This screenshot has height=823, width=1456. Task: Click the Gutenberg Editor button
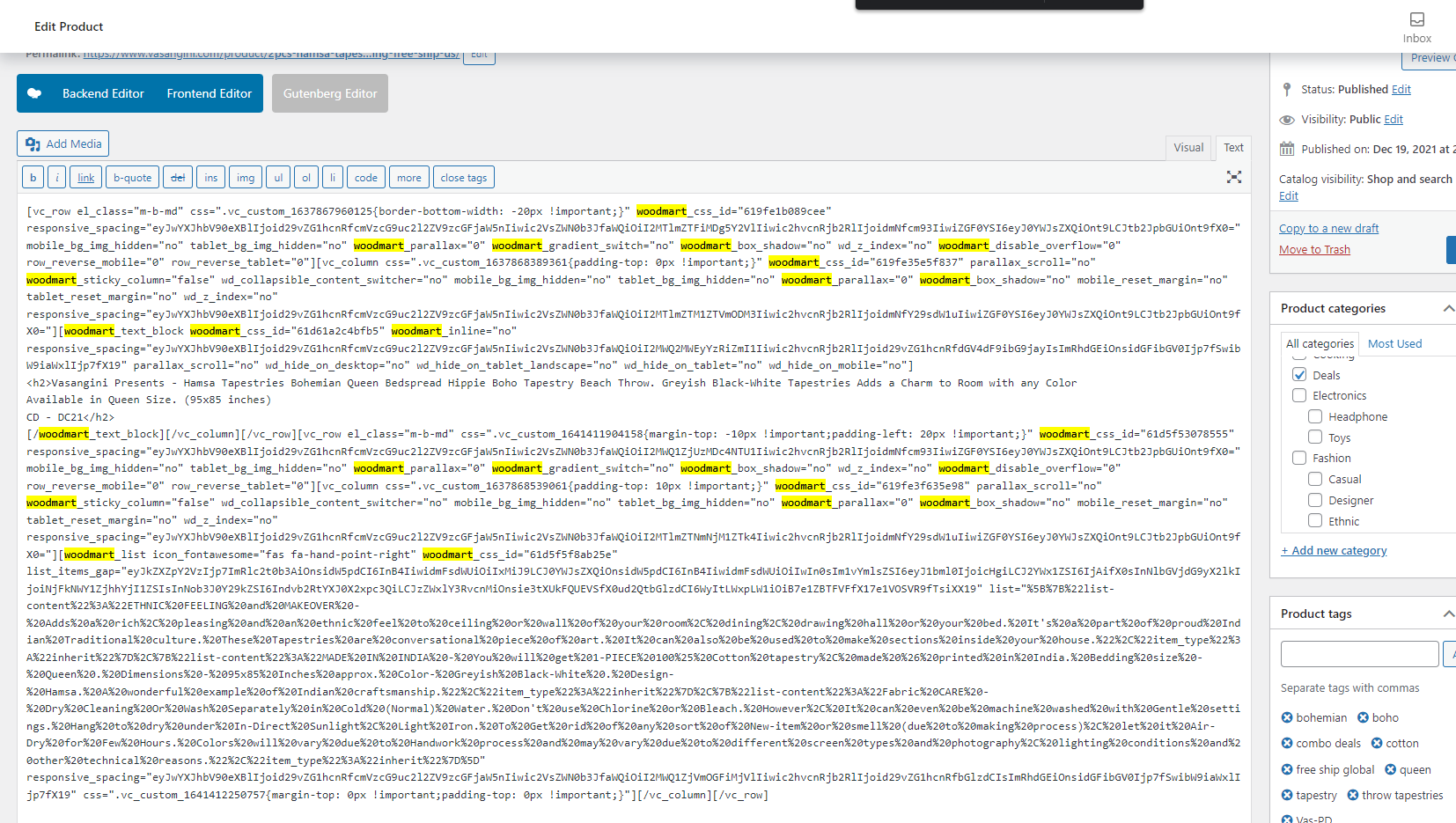pyautogui.click(x=330, y=93)
